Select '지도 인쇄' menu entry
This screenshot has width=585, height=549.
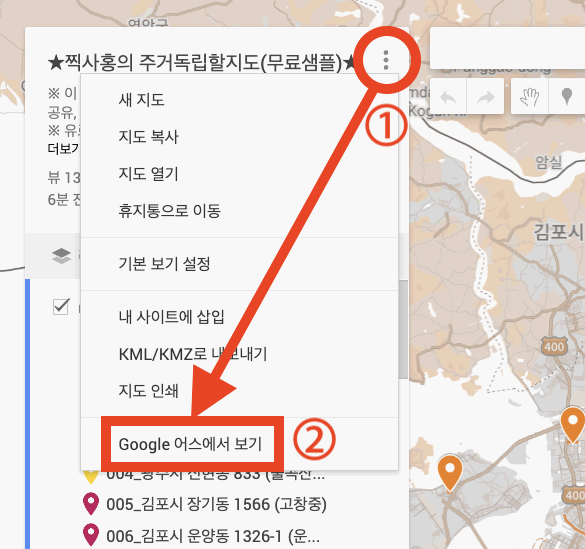[239, 391]
